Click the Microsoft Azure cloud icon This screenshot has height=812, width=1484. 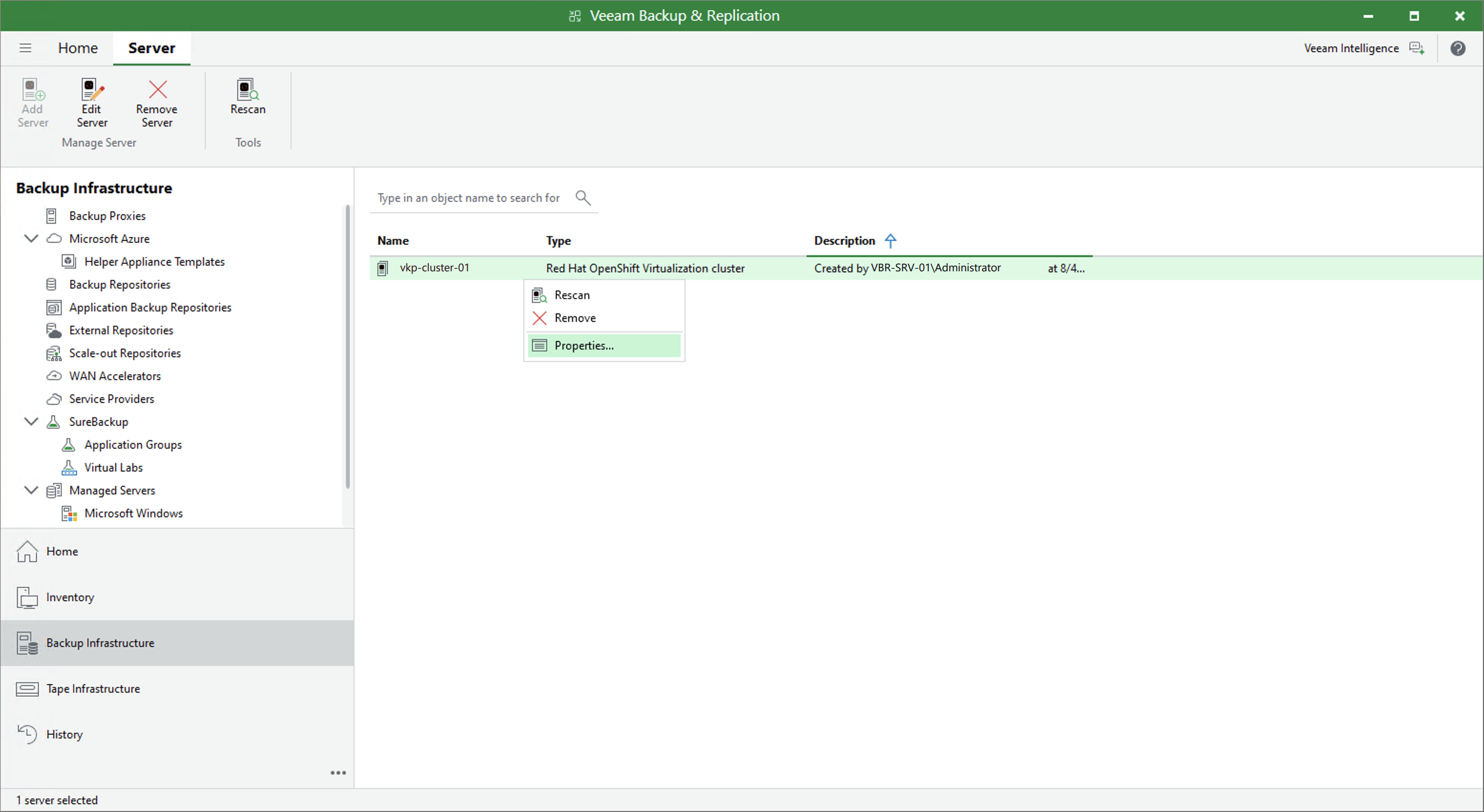coord(54,238)
